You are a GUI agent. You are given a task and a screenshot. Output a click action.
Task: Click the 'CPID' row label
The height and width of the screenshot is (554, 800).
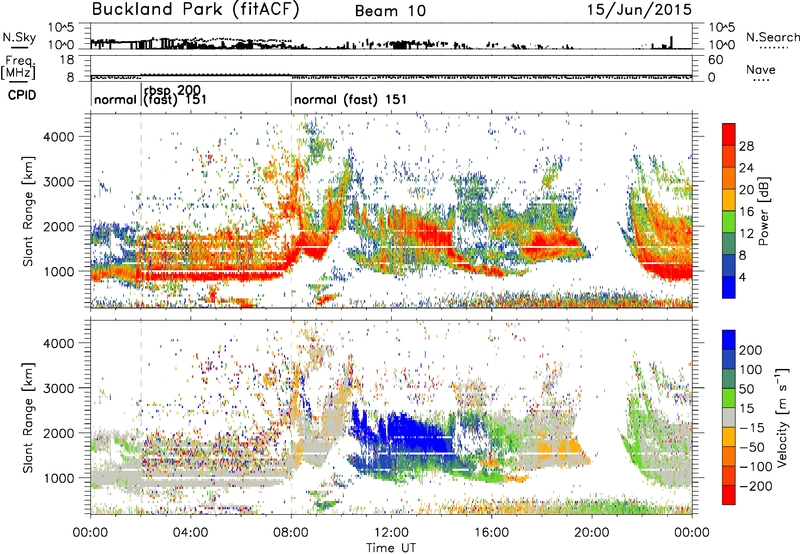tap(22, 95)
